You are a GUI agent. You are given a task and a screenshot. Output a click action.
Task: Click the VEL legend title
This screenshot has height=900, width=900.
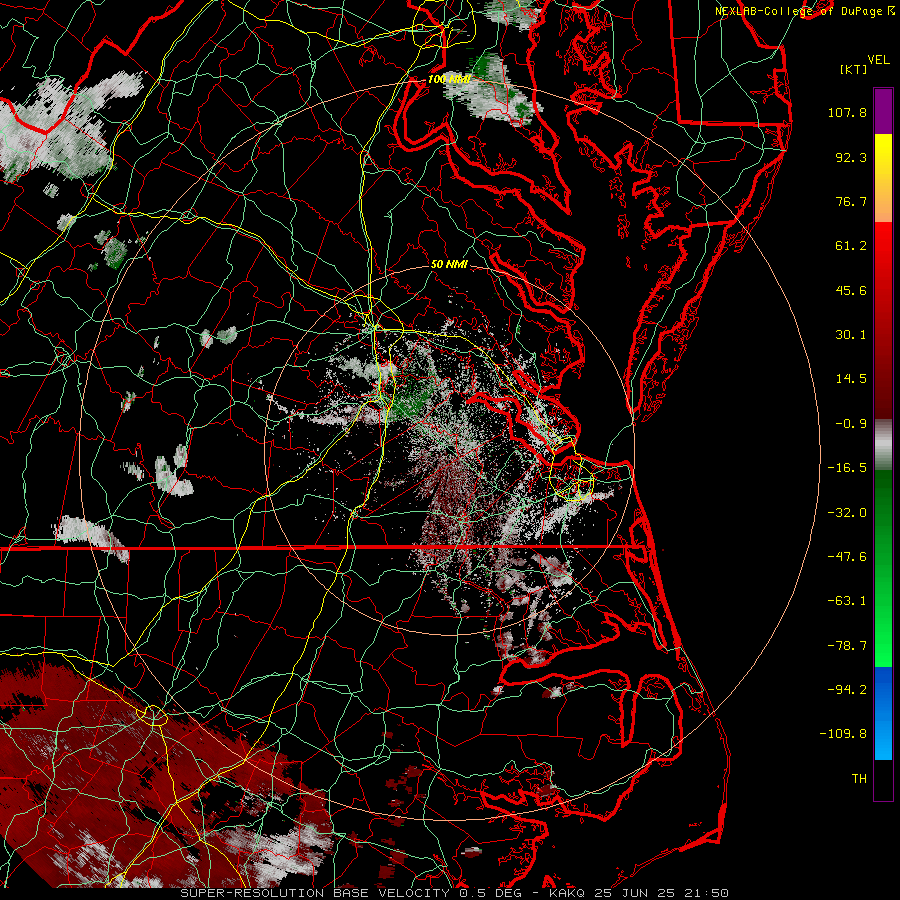879,60
